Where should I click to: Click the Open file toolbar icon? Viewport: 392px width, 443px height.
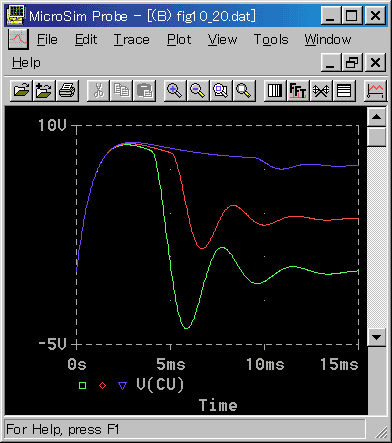[21, 90]
